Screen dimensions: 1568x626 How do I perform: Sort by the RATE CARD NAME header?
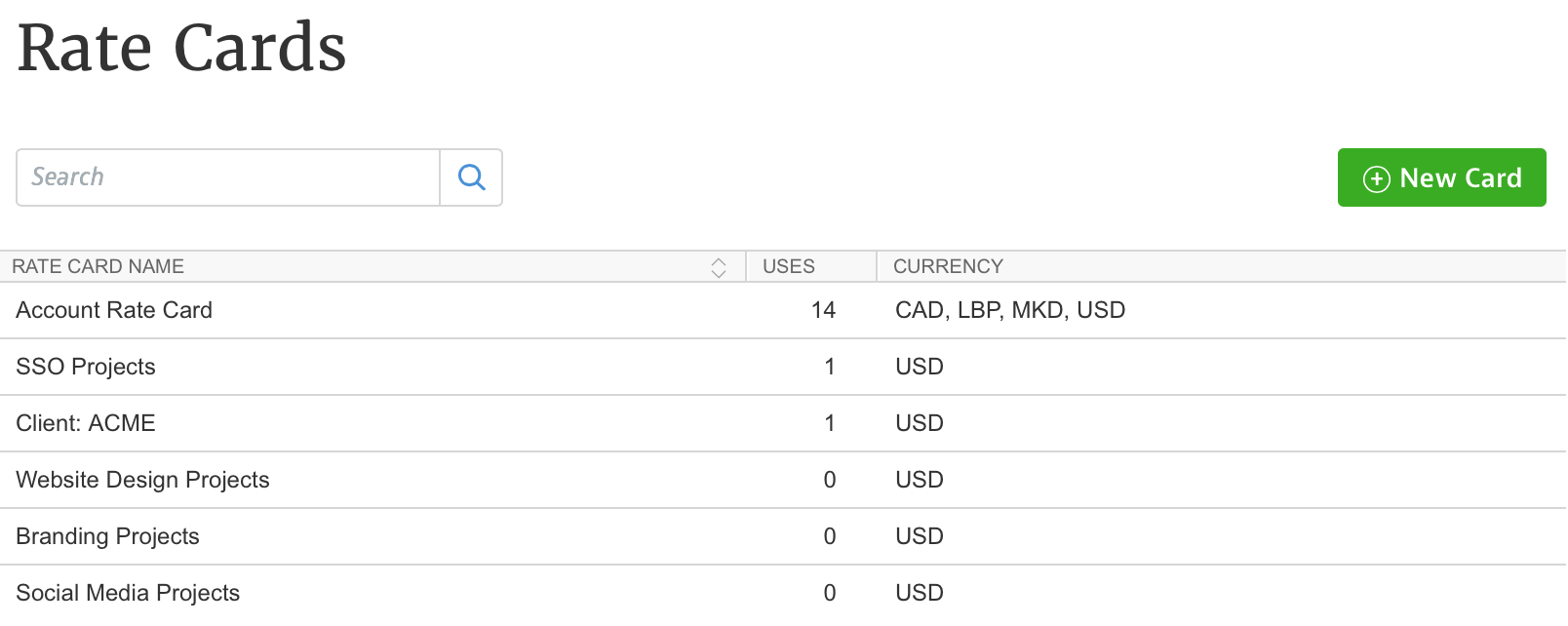tap(98, 267)
